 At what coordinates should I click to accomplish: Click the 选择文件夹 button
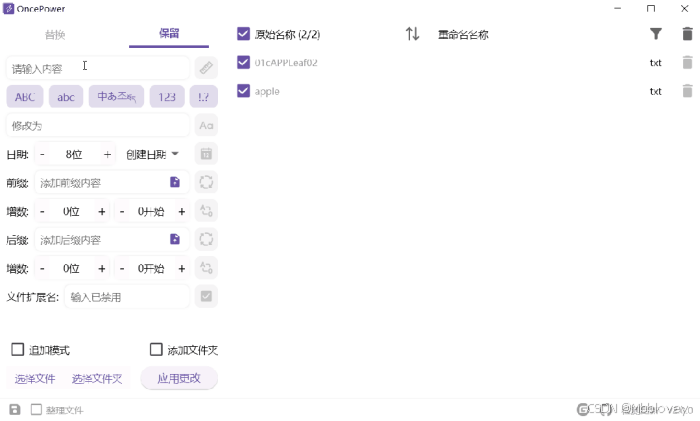97,379
